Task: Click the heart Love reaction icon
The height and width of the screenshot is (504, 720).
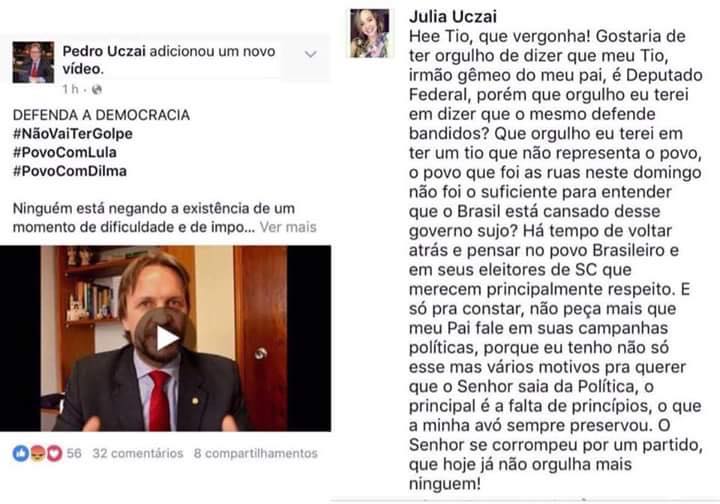Action: [x=54, y=453]
